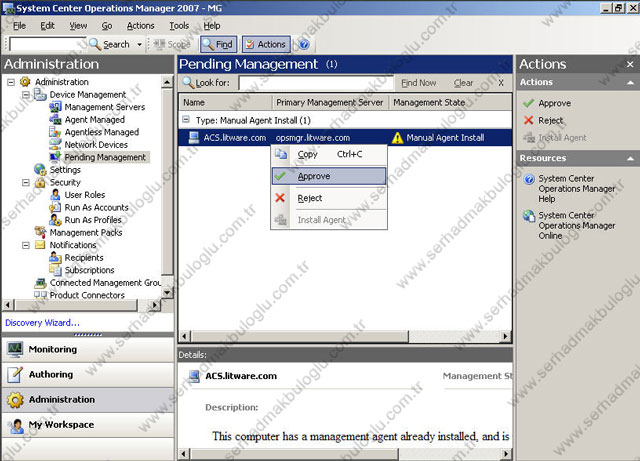Open the Search dropdown arrow
Image resolution: width=640 pixels, height=461 pixels.
[x=139, y=44]
